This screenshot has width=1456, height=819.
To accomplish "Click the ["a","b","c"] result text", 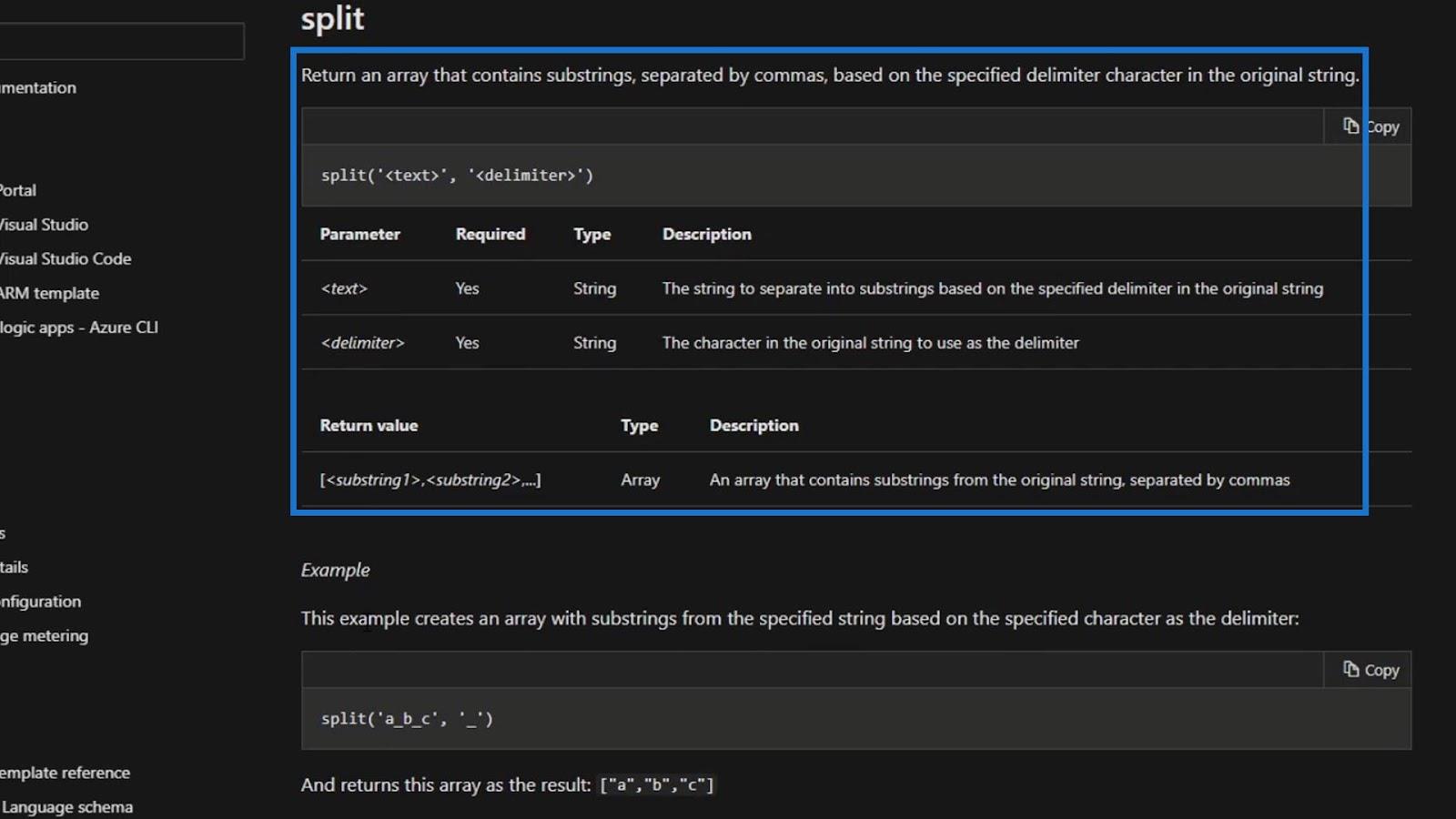I will pos(657,784).
